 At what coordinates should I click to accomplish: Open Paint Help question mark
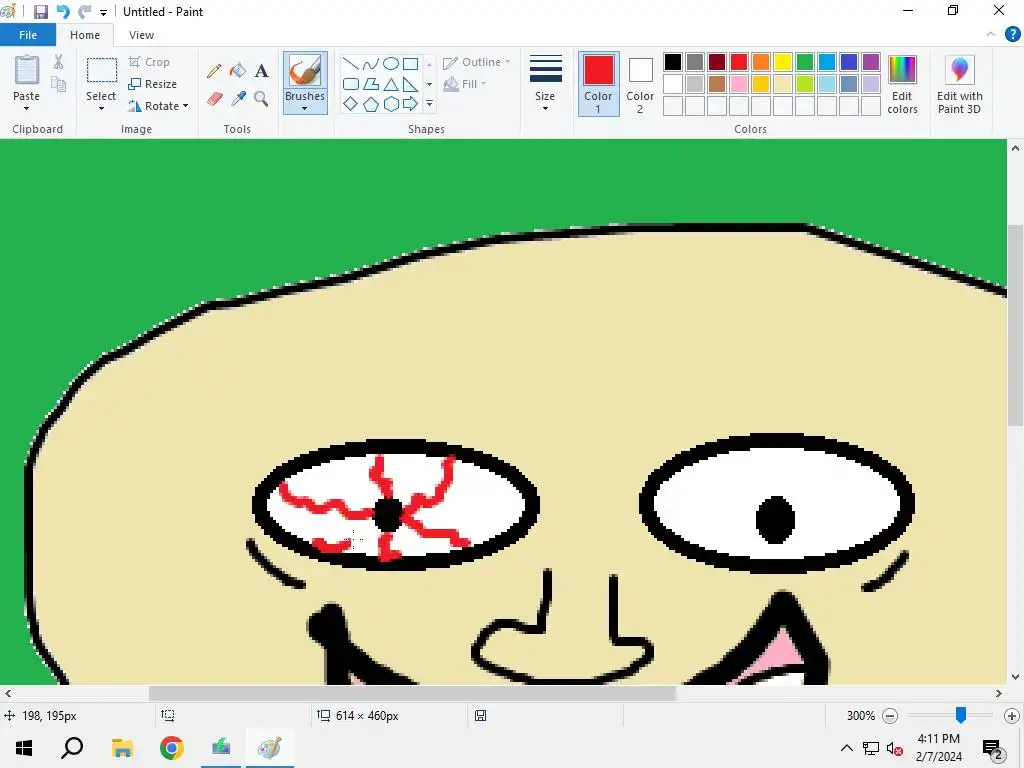click(x=1012, y=35)
